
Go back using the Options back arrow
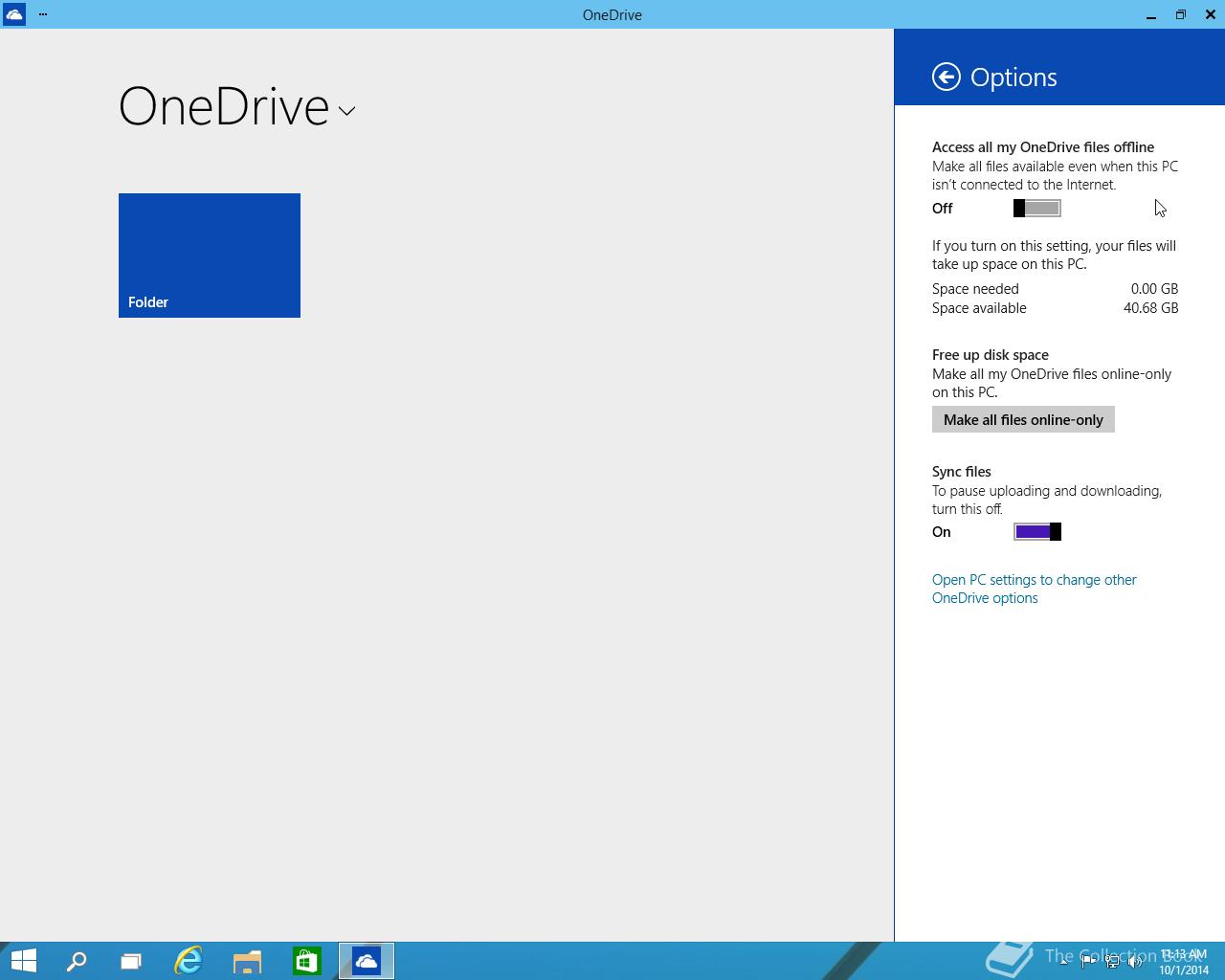coord(946,77)
